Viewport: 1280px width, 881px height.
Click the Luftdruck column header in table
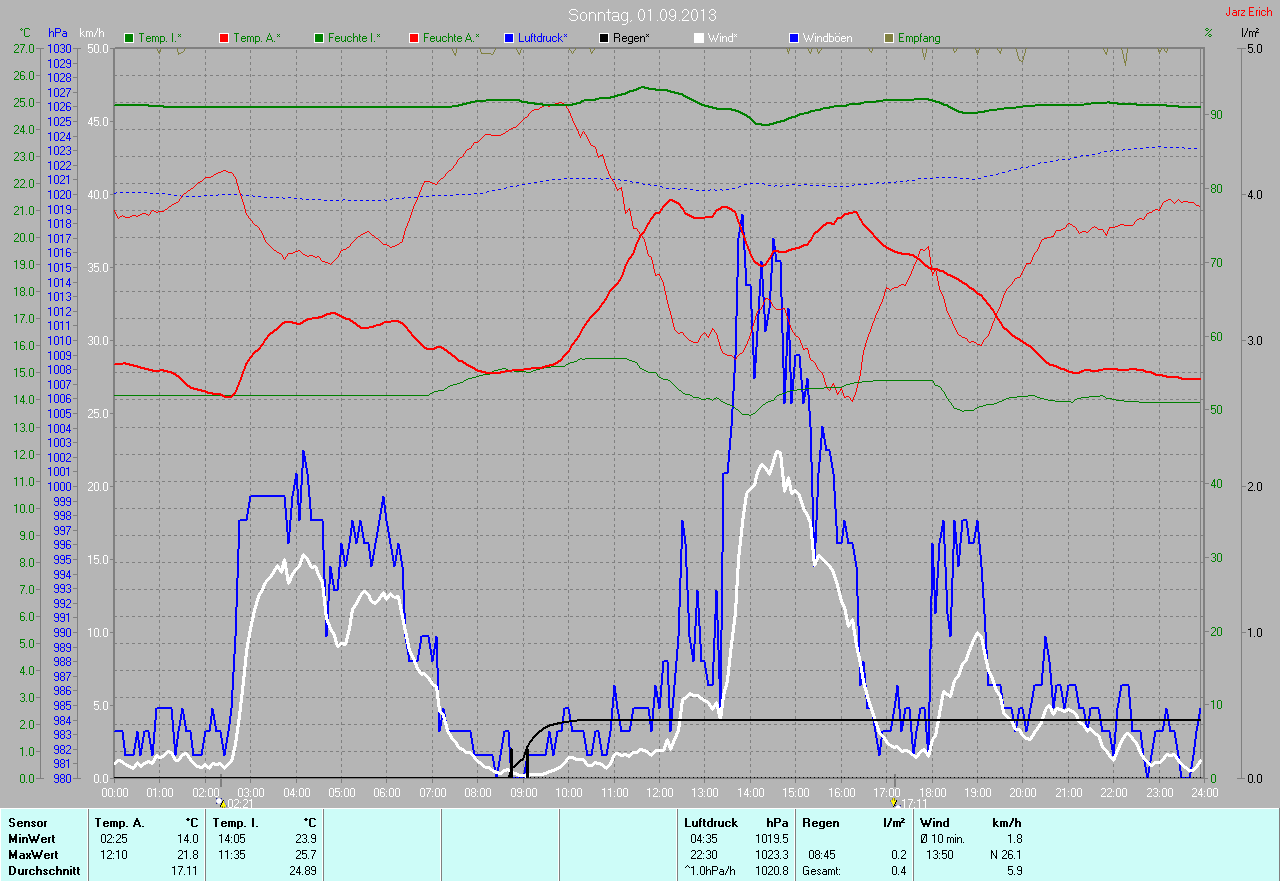(710, 823)
